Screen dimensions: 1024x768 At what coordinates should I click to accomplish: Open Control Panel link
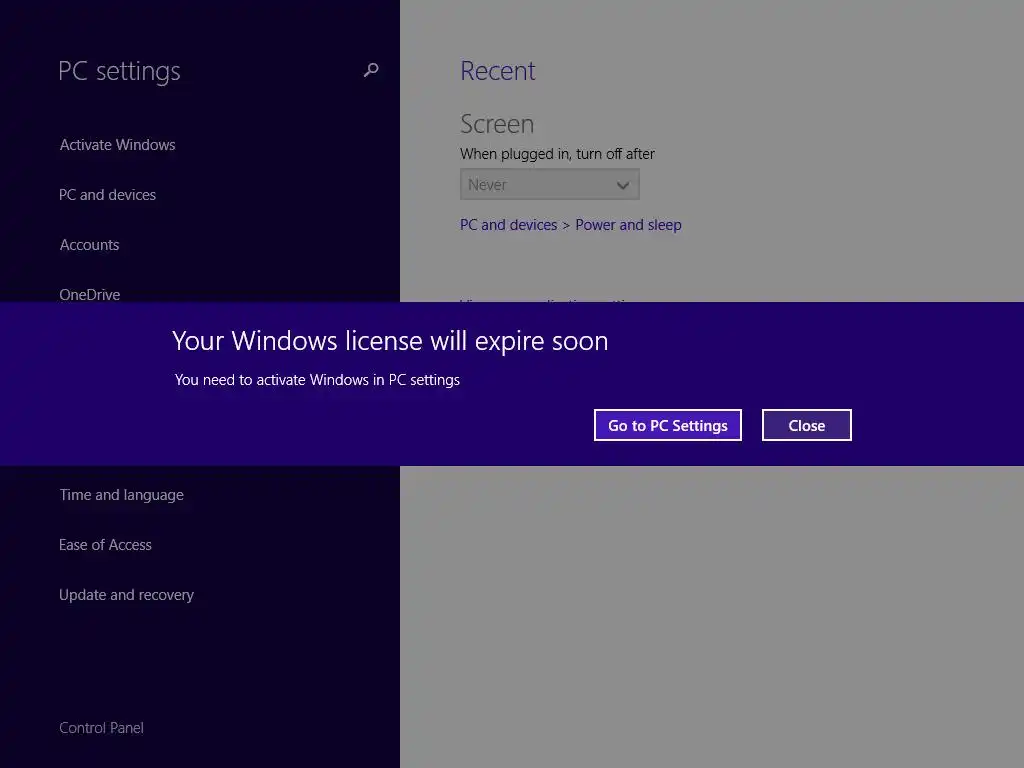coord(101,728)
